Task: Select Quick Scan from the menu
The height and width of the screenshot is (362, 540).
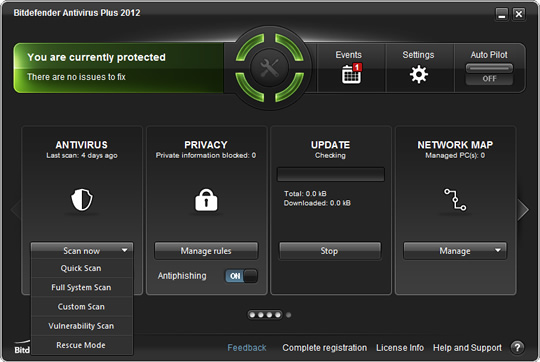Action: click(x=82, y=268)
